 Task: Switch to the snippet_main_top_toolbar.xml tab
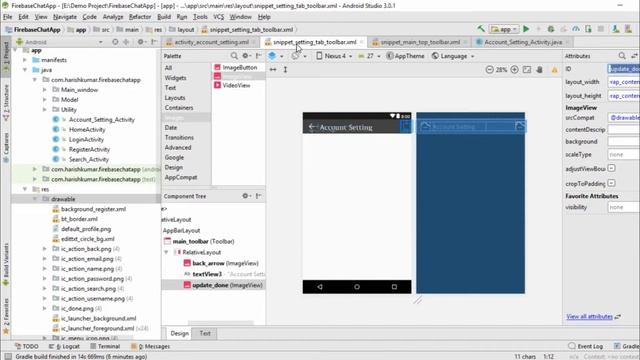point(420,42)
